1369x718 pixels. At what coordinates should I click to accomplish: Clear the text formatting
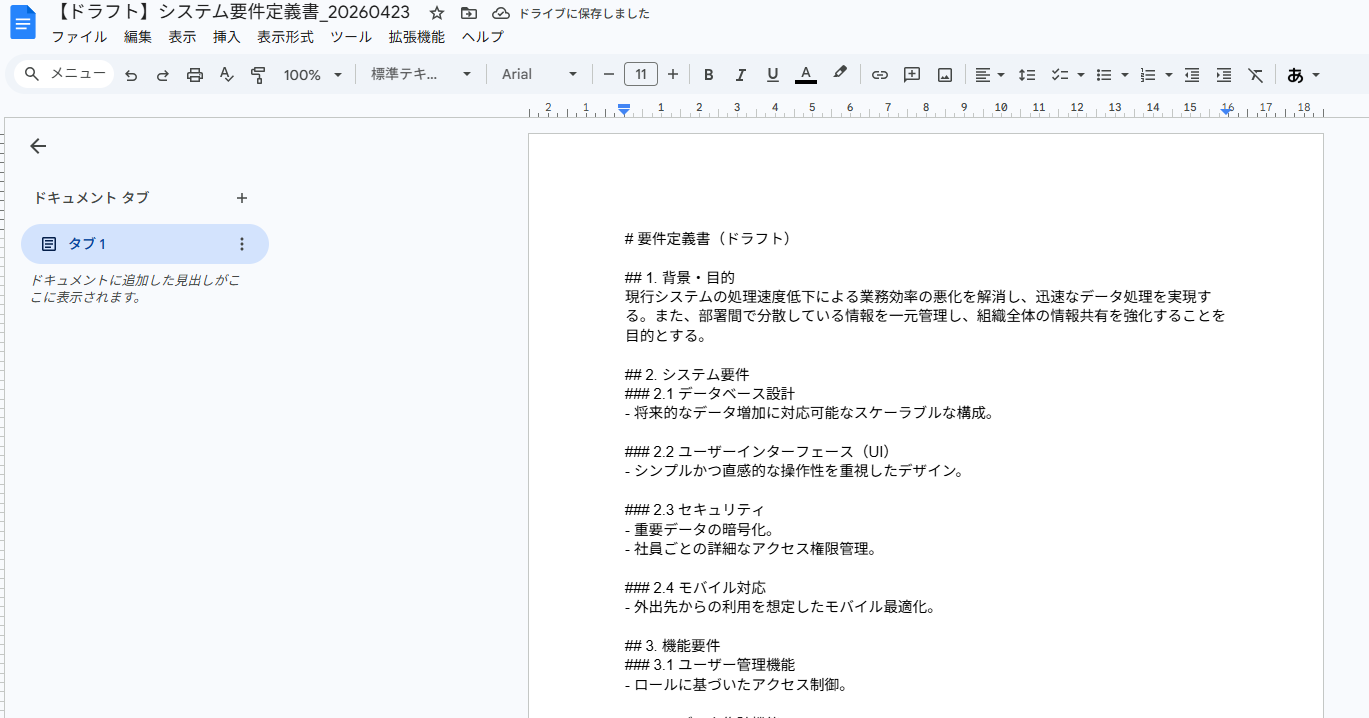point(1256,75)
